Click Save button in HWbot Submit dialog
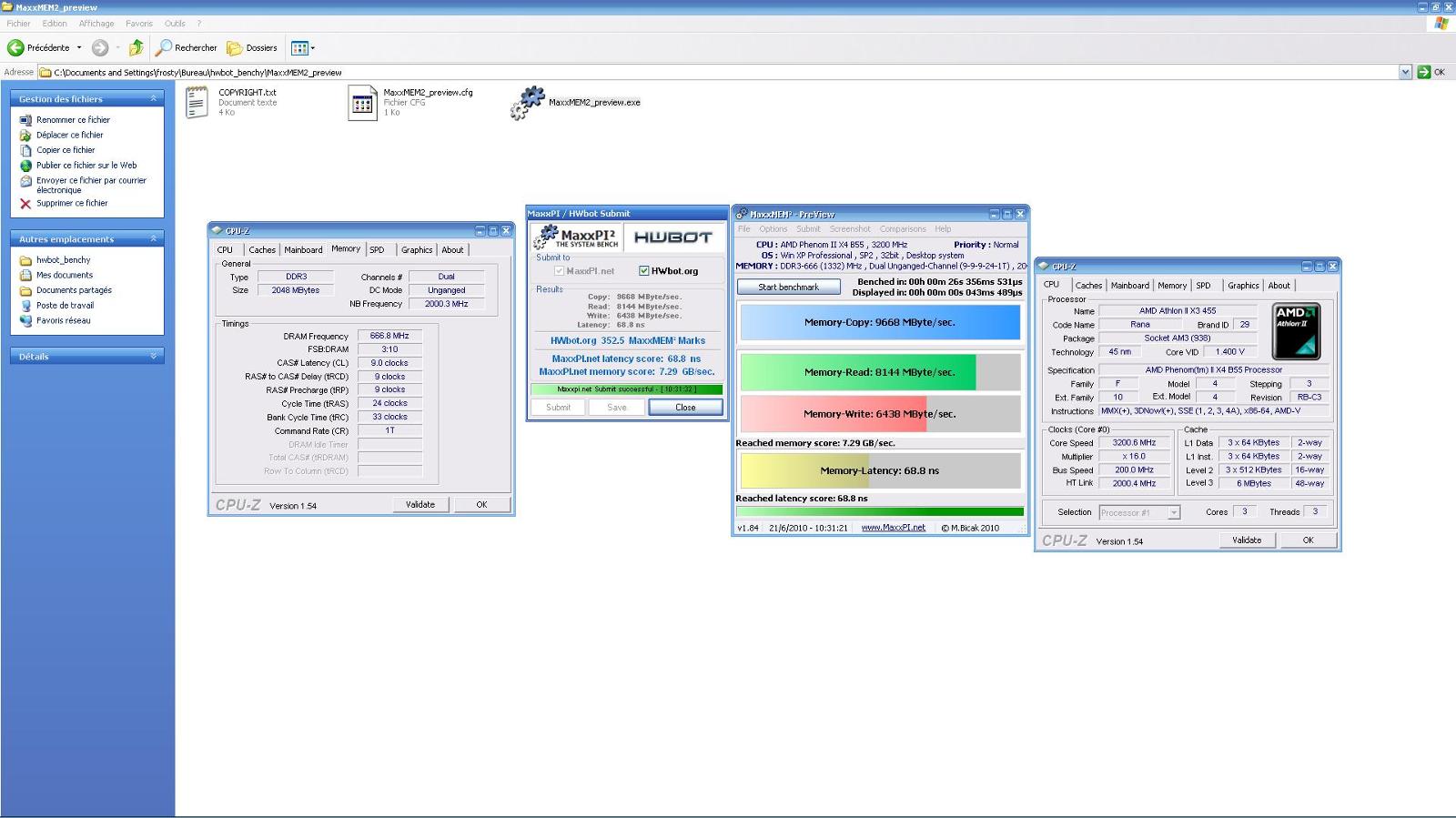The height and width of the screenshot is (818, 1456). click(x=617, y=408)
